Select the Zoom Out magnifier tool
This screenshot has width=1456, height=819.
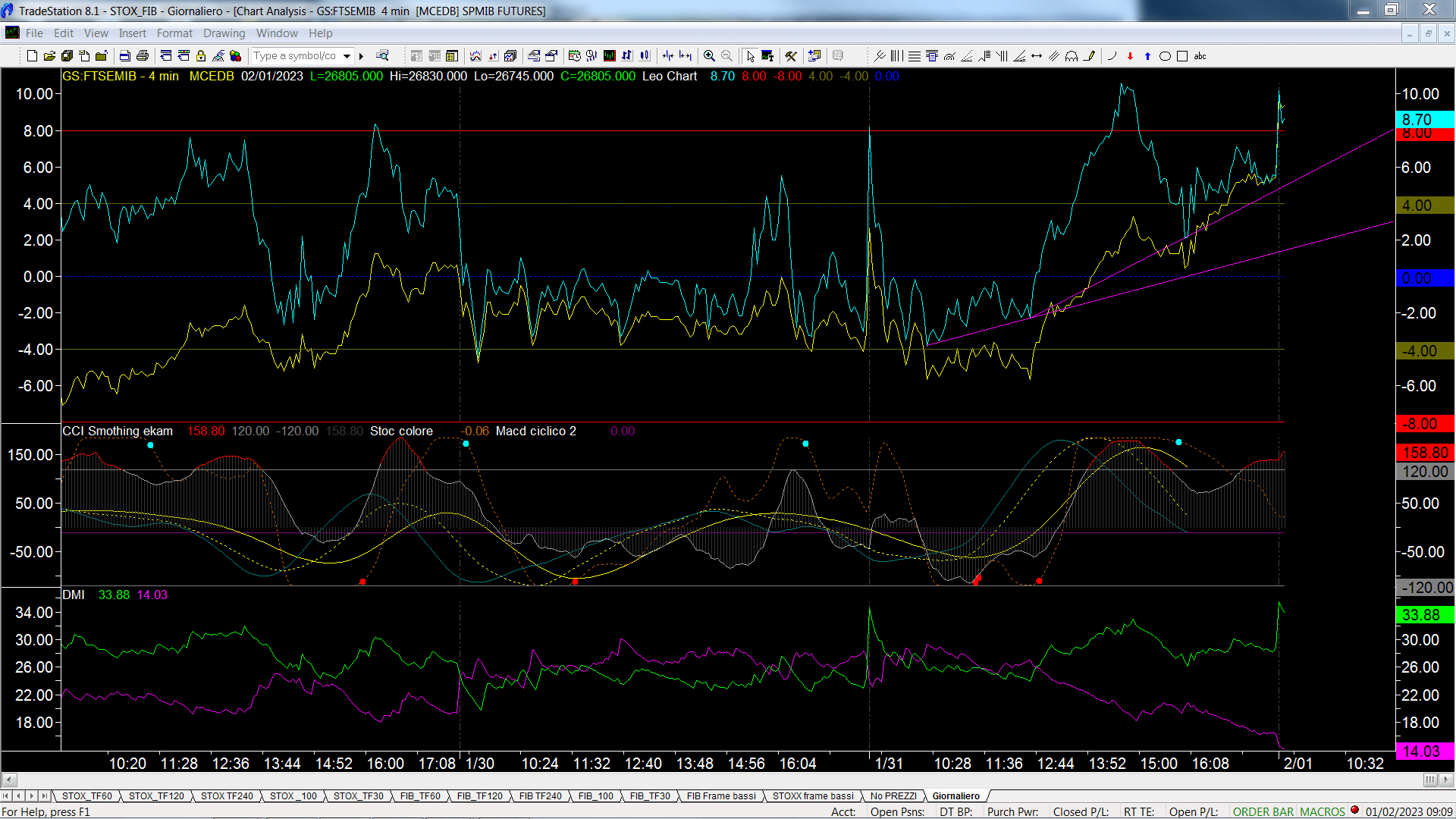coord(726,56)
